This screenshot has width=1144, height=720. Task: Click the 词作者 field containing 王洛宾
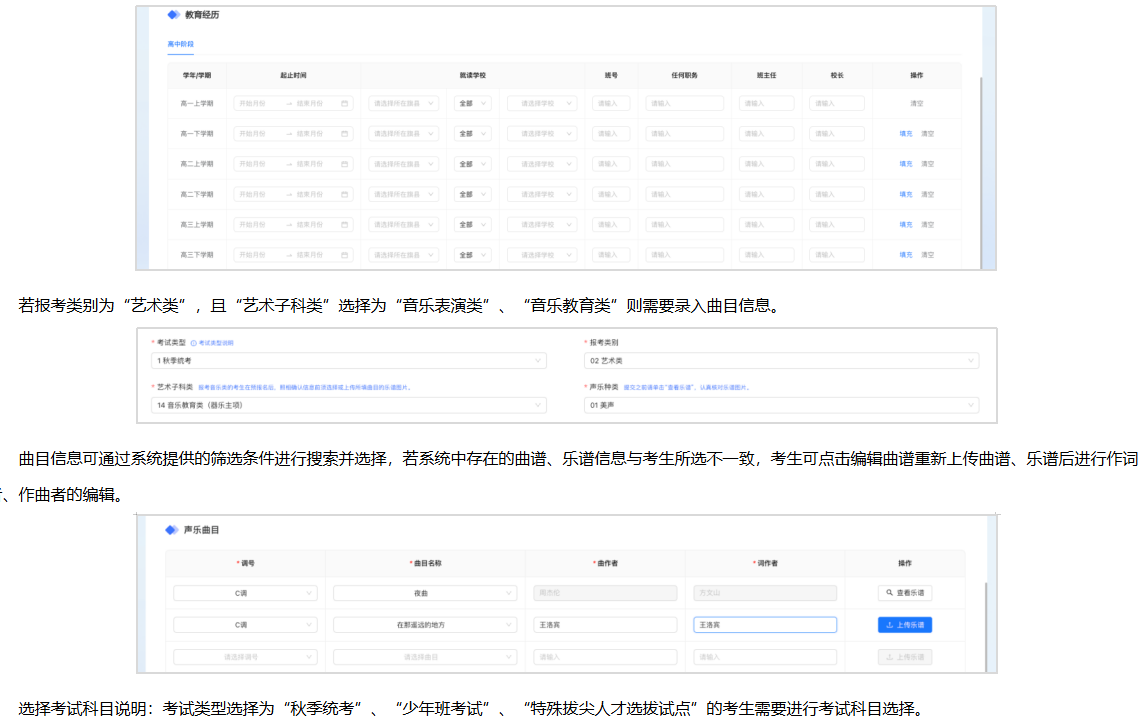click(x=765, y=625)
